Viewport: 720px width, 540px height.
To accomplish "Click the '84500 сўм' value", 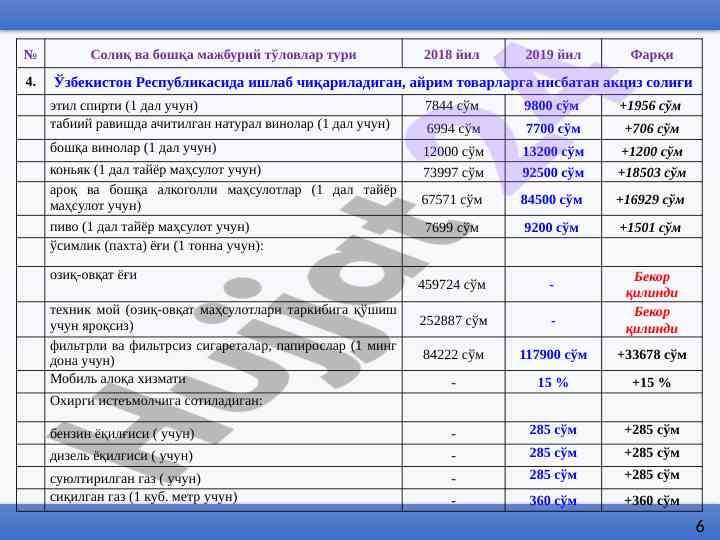I will (551, 200).
